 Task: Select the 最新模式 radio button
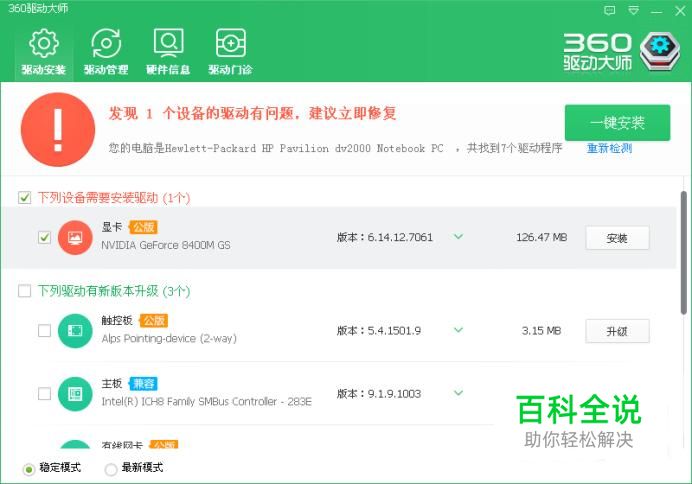click(111, 469)
